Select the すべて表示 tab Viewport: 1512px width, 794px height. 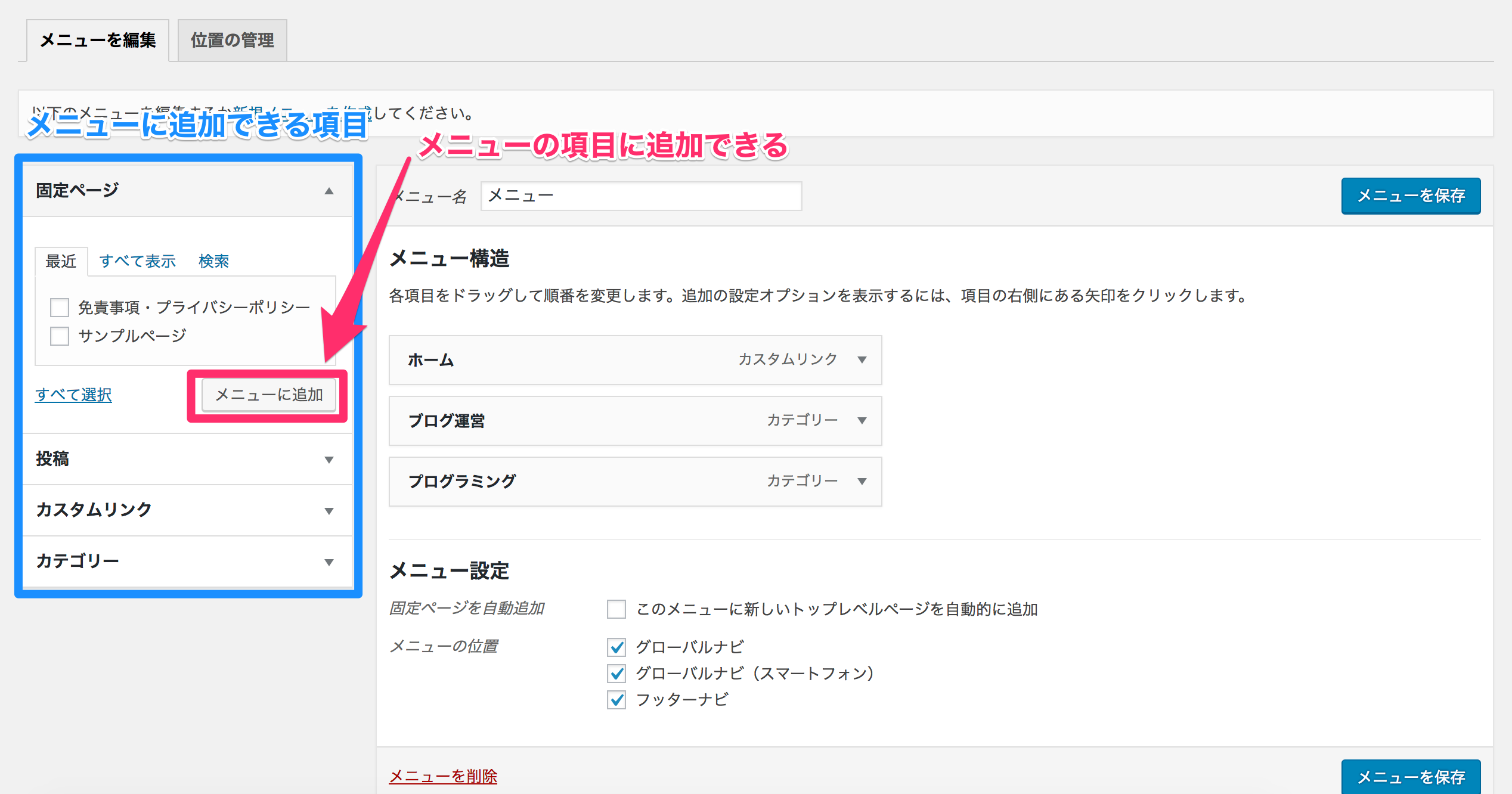point(137,261)
